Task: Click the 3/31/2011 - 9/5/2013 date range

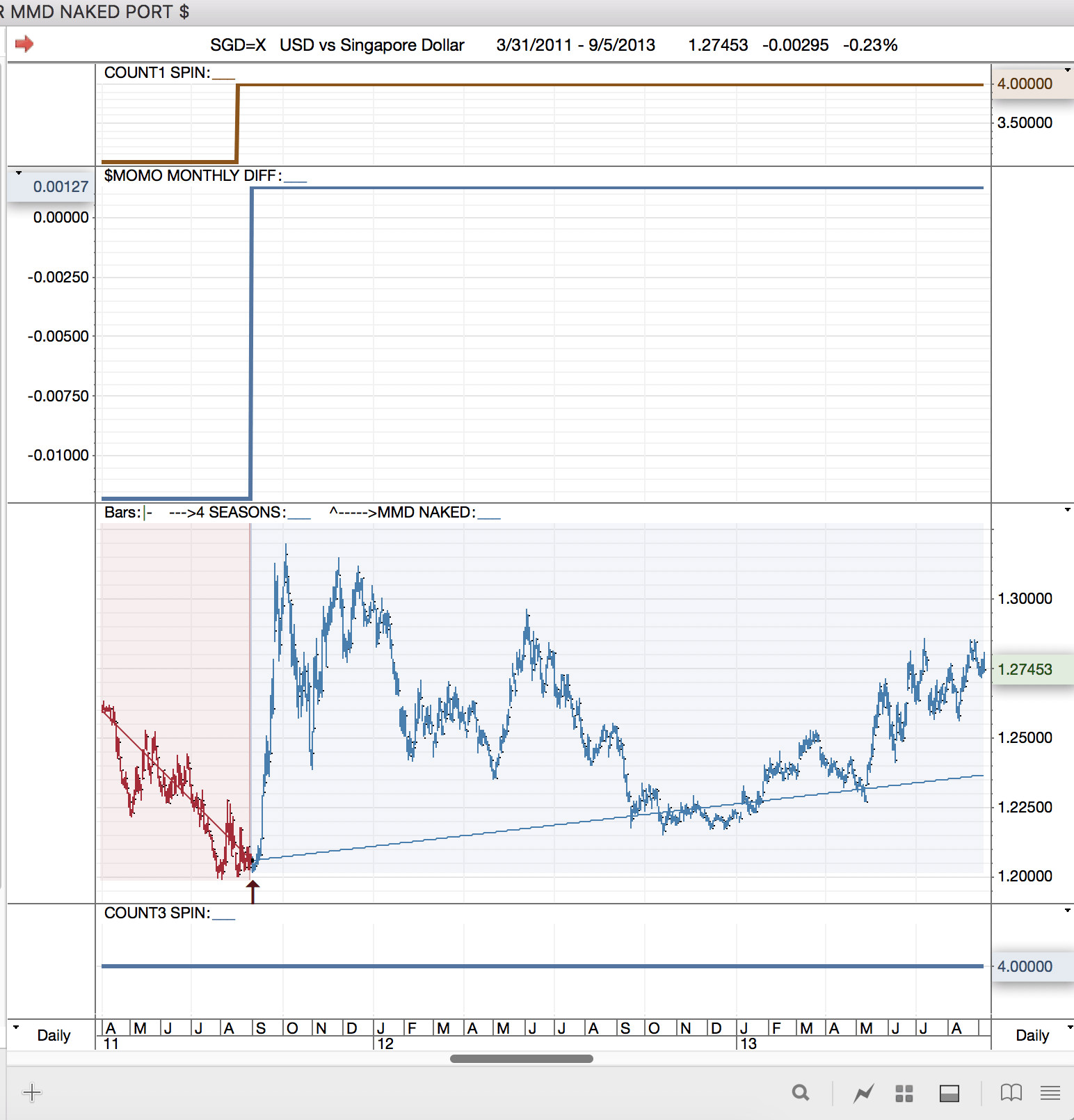Action: pos(575,45)
